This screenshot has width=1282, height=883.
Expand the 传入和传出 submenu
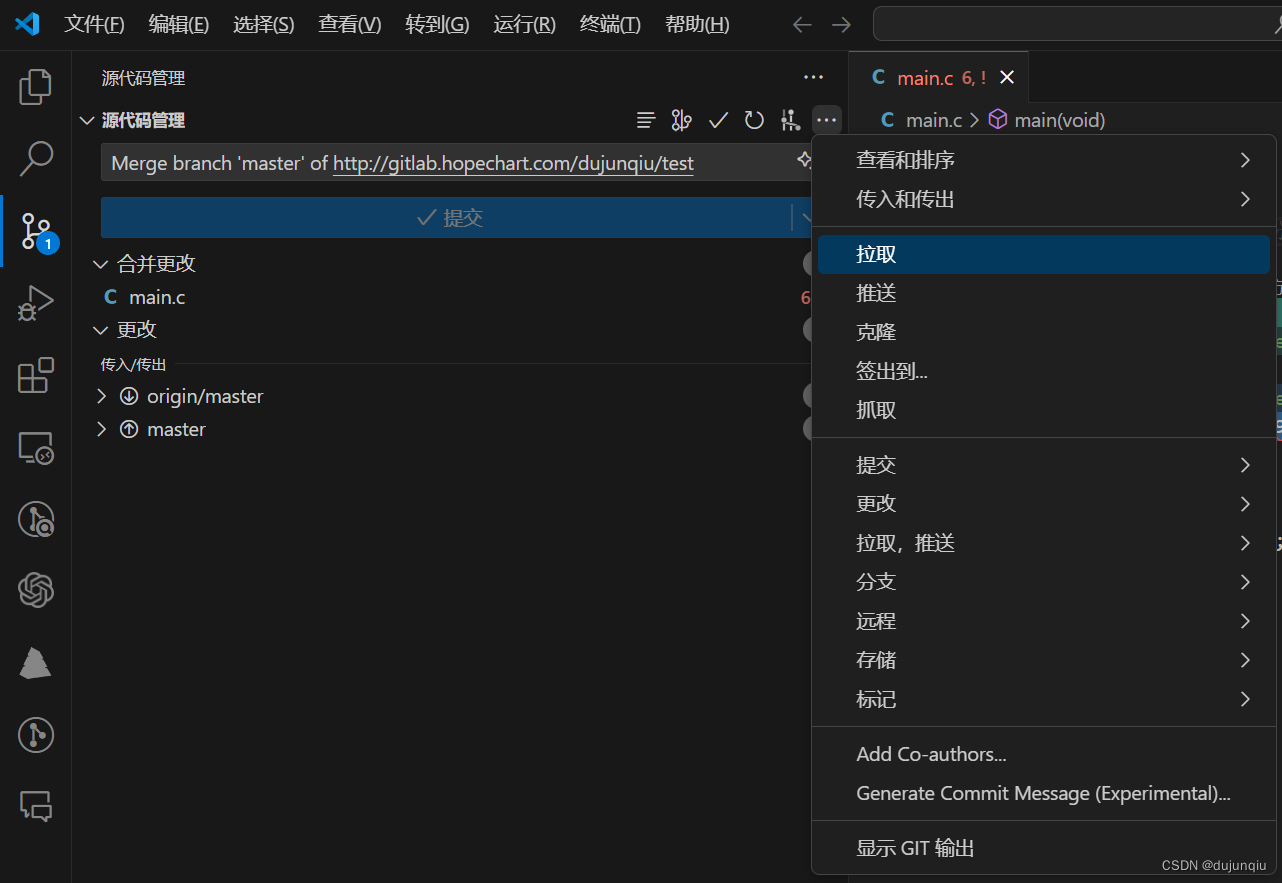(x=1044, y=199)
